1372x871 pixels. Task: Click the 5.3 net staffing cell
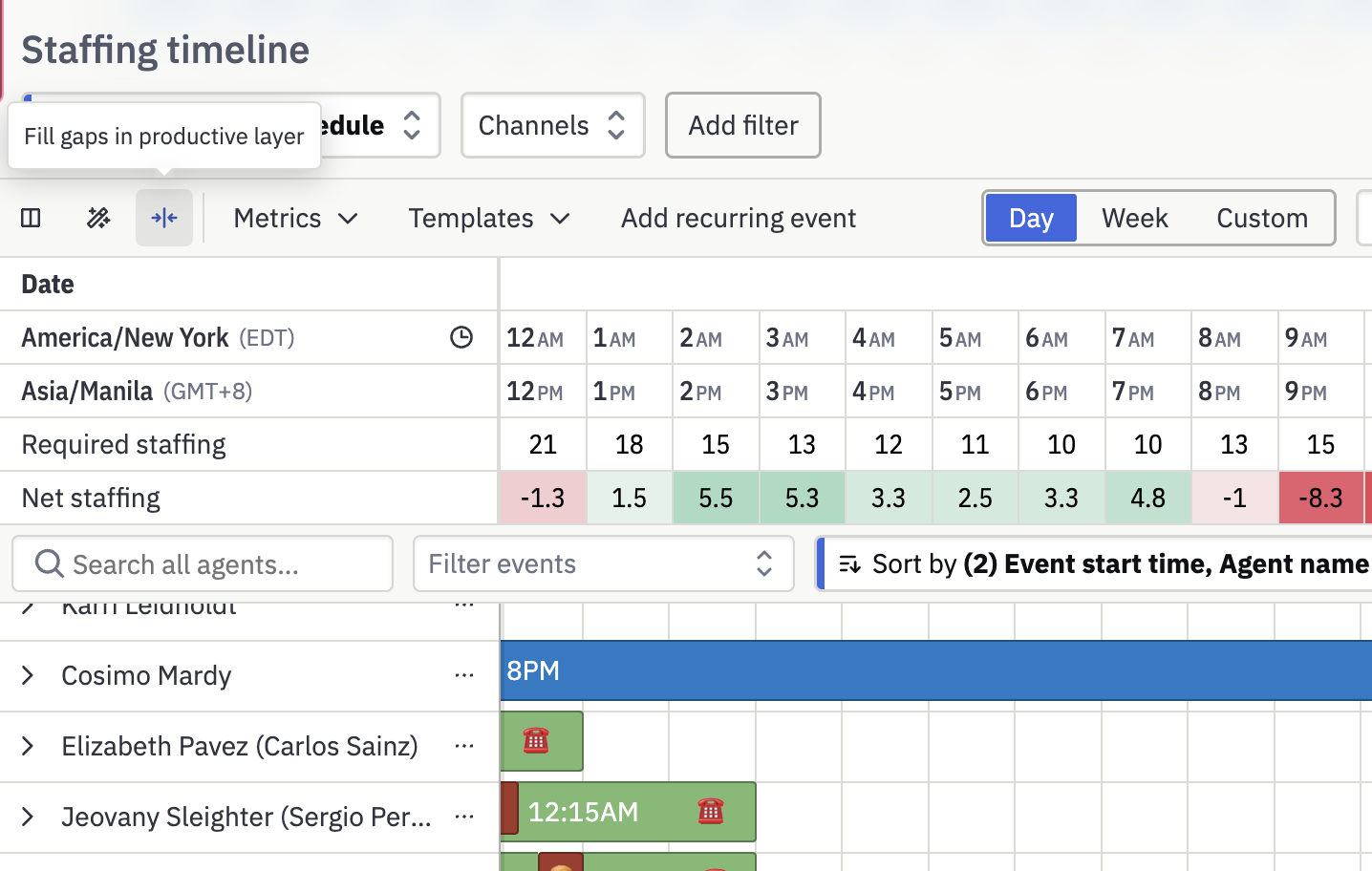(x=802, y=498)
